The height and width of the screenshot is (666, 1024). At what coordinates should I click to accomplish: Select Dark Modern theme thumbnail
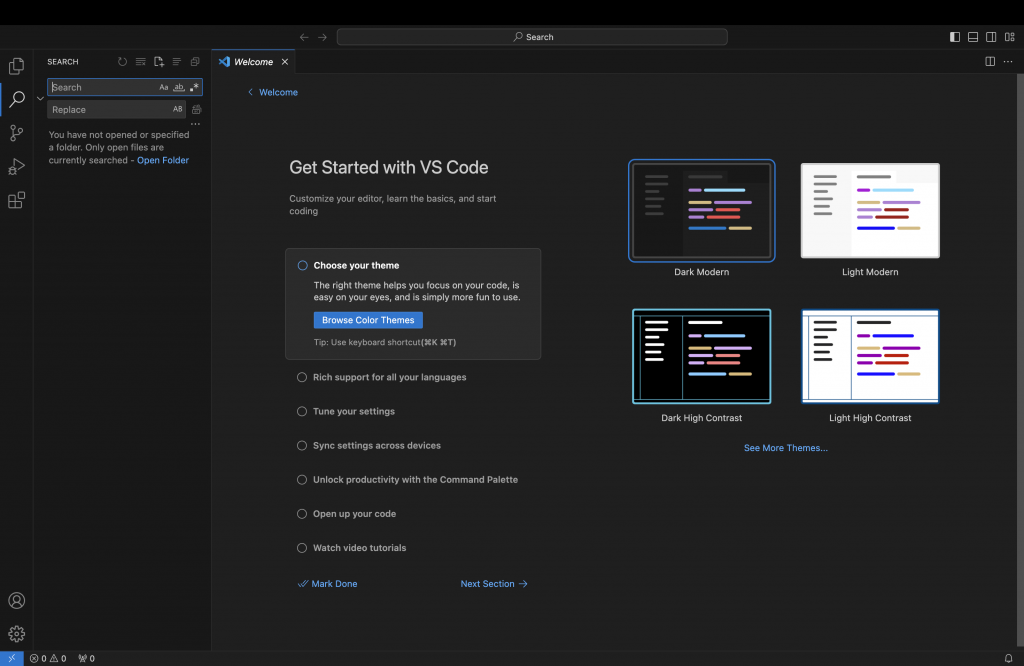click(701, 210)
